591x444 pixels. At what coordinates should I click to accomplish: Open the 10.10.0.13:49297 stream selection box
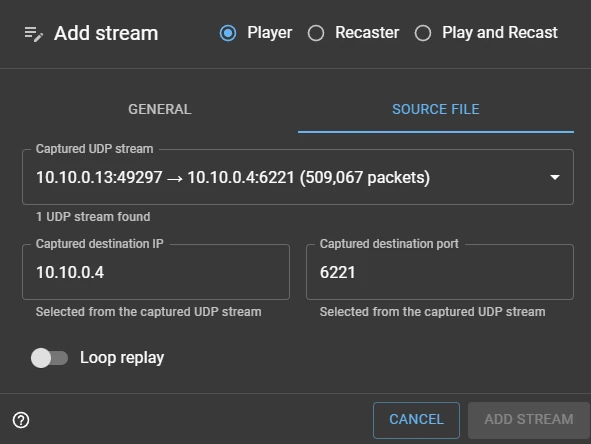(298, 177)
